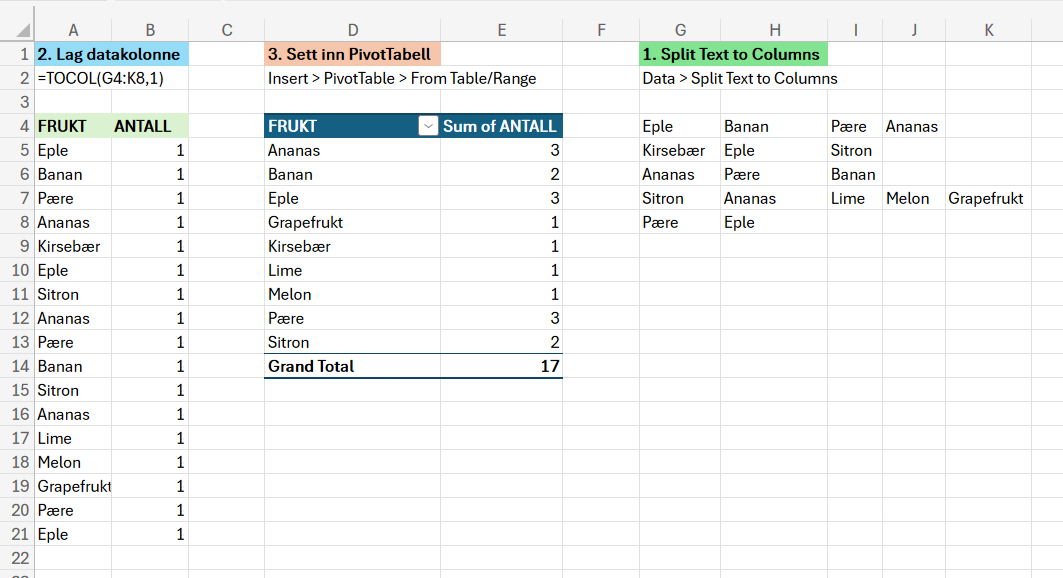Click the Grapefrukt cell in column K
This screenshot has width=1063, height=578.
point(988,199)
